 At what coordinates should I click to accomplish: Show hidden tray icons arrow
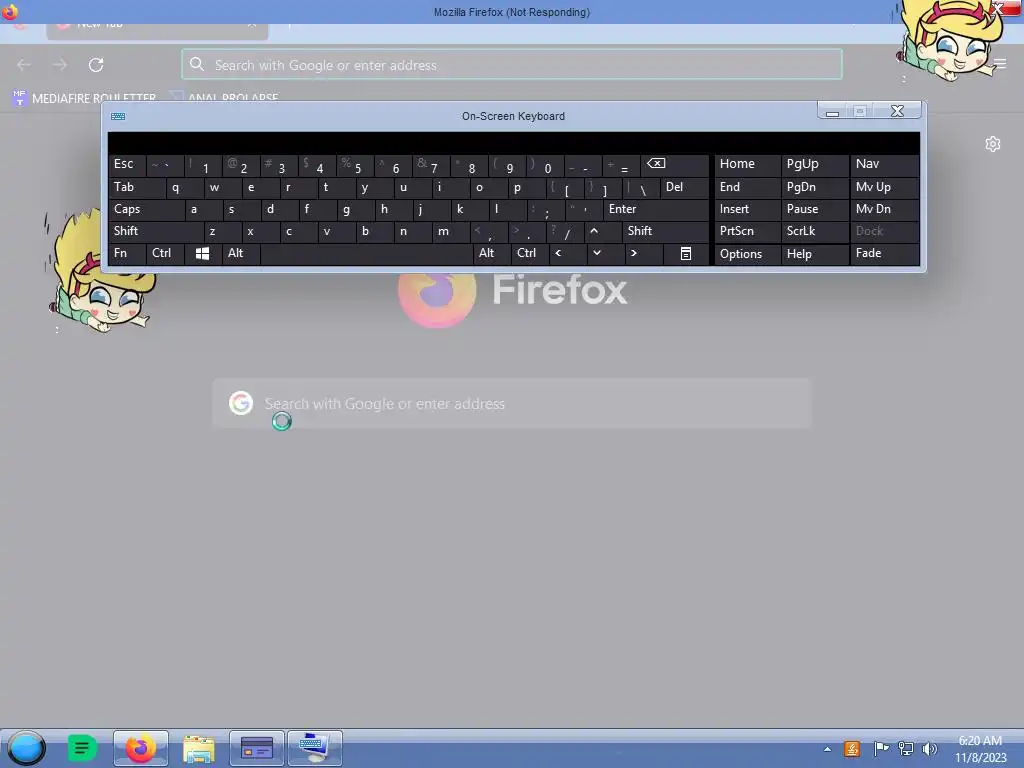827,749
